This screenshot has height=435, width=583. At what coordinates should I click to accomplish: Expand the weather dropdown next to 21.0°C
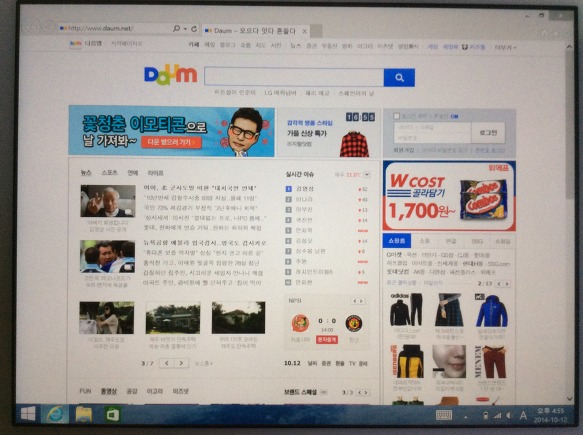tap(367, 174)
